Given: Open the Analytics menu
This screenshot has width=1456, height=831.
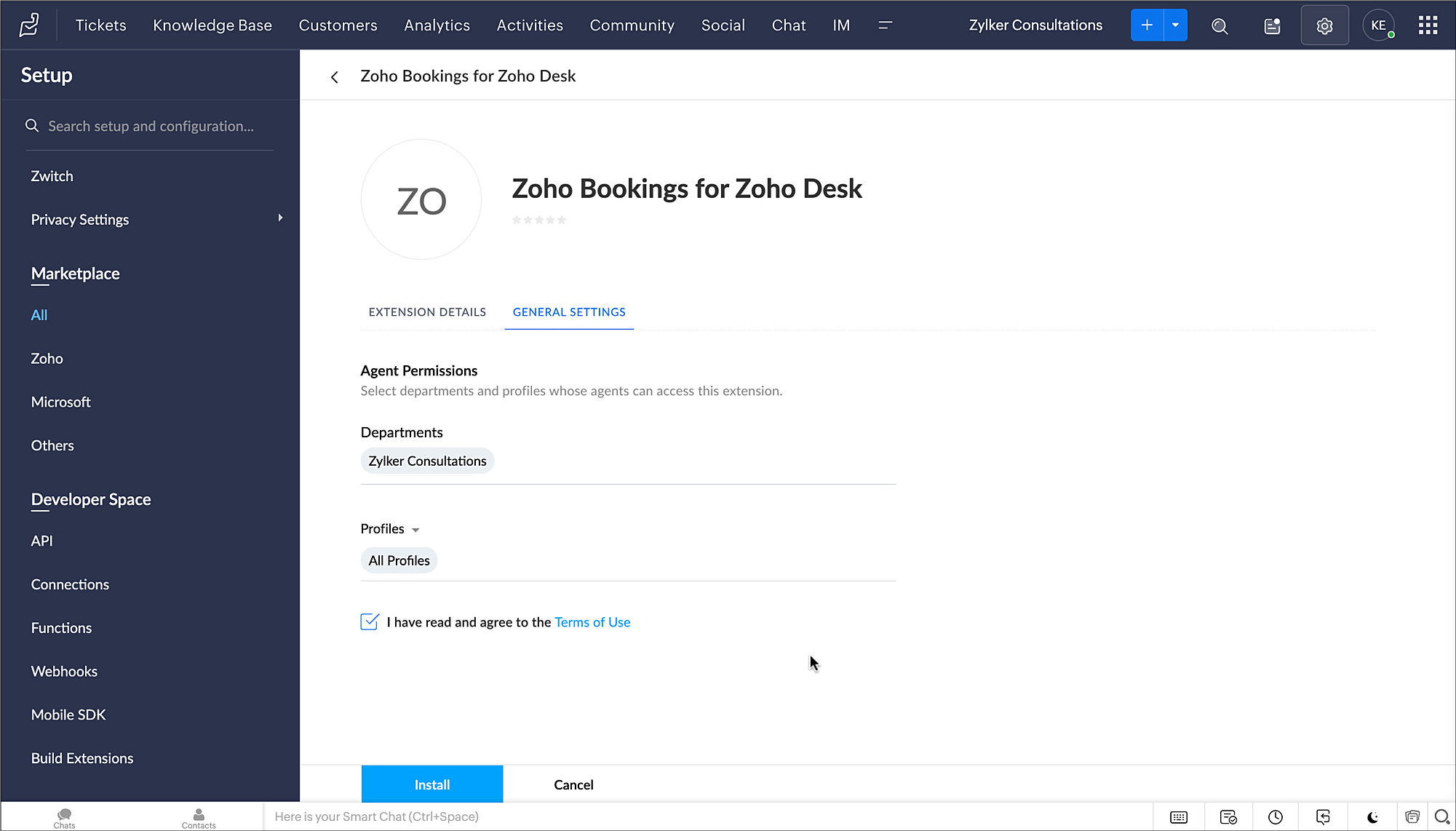Looking at the screenshot, I should point(437,25).
